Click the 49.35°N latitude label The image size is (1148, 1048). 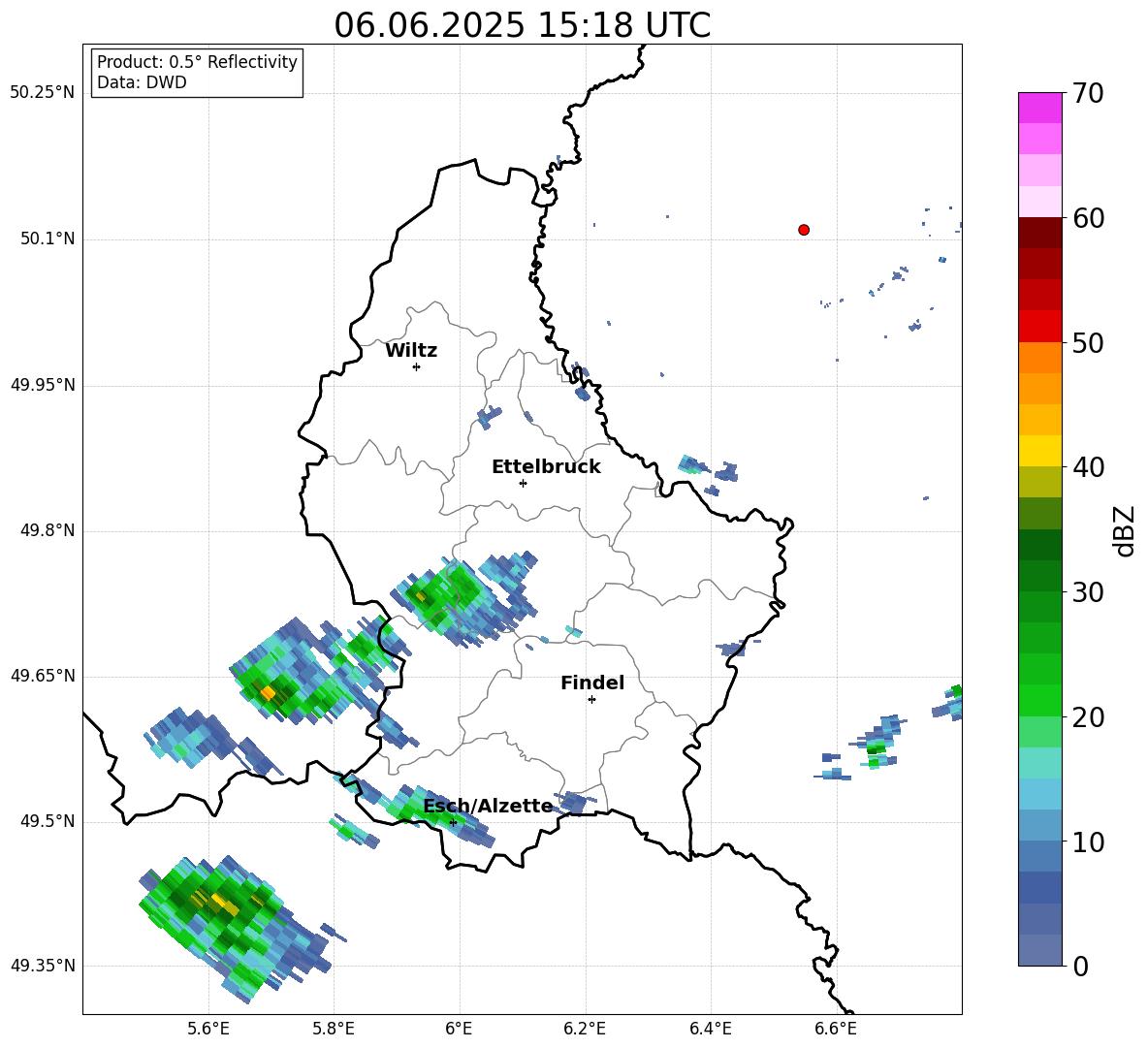[43, 966]
